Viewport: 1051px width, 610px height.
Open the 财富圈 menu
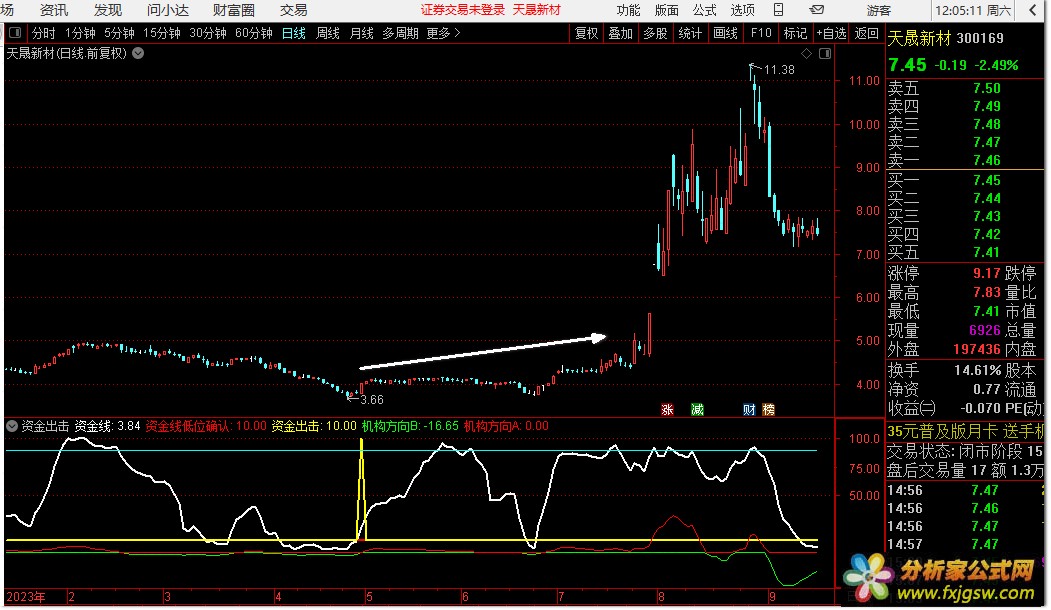[234, 10]
